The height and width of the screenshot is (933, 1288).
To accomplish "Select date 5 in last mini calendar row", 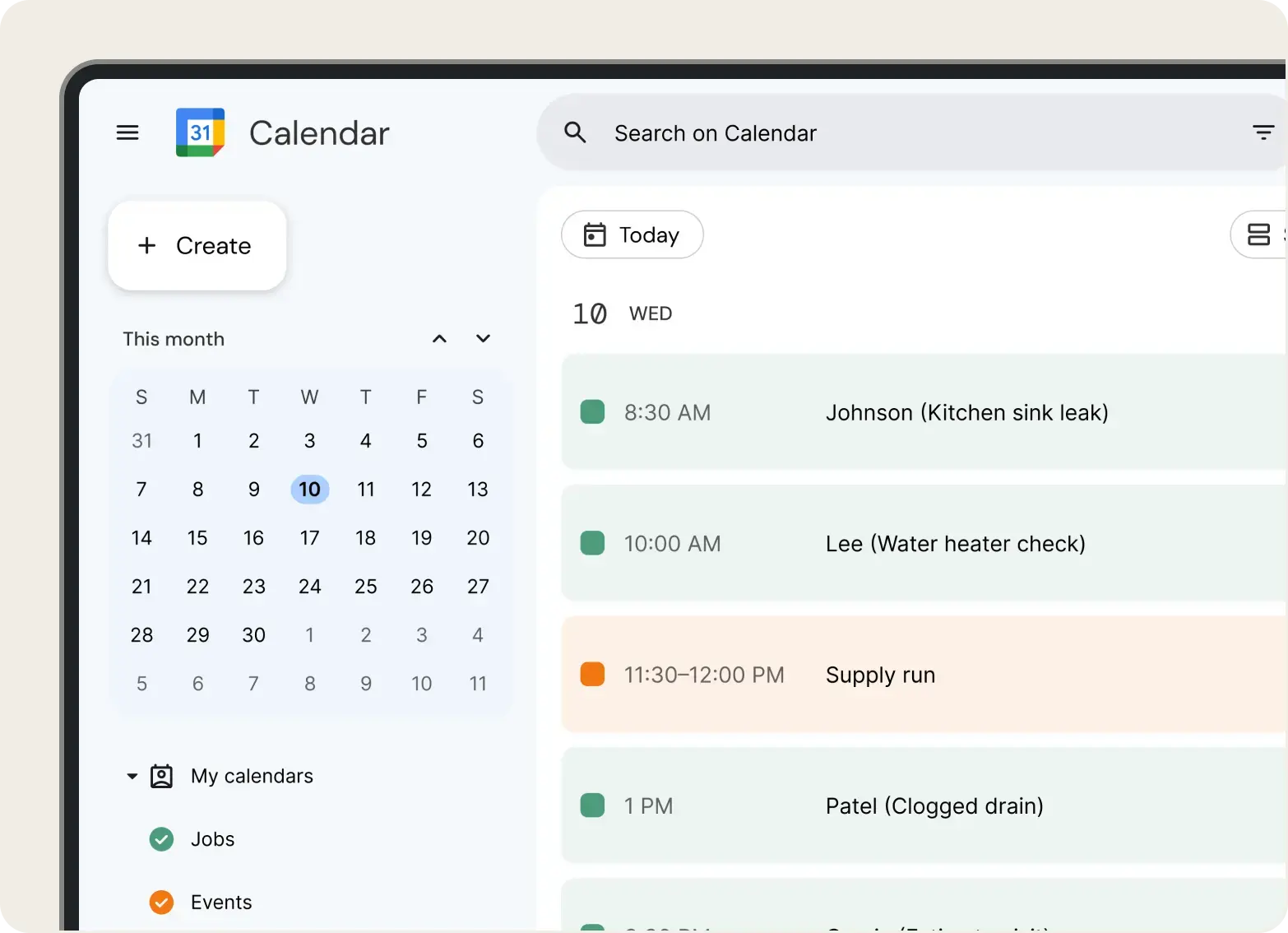I will pyautogui.click(x=141, y=684).
